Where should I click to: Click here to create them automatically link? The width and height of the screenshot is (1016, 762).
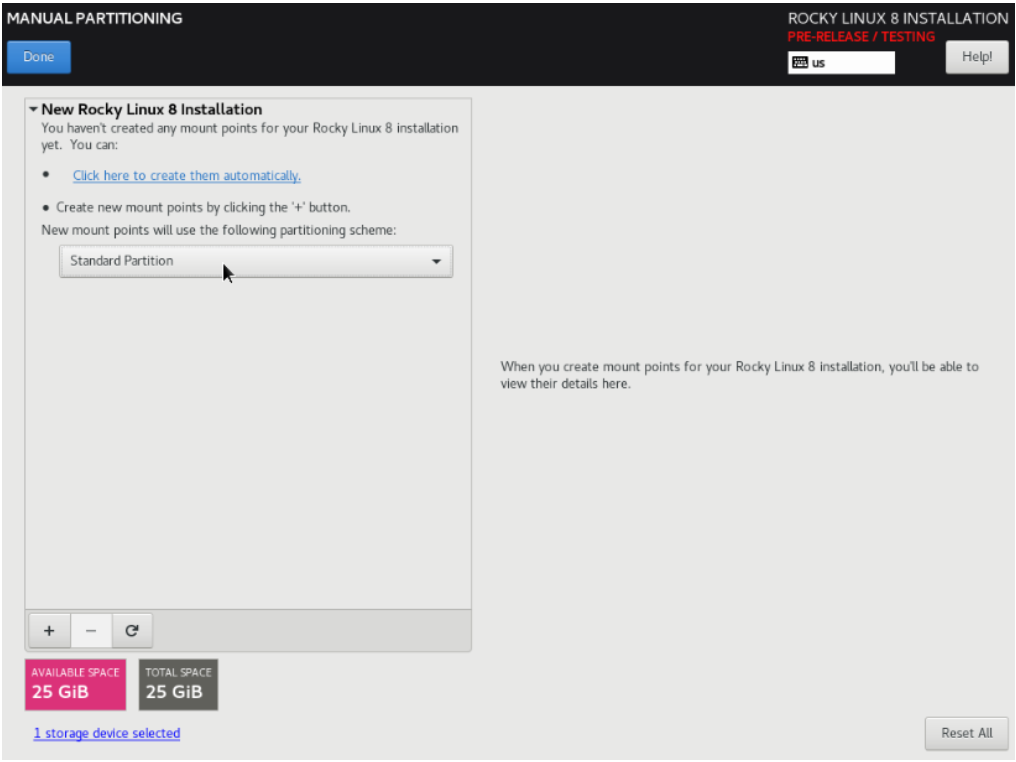click(x=187, y=176)
